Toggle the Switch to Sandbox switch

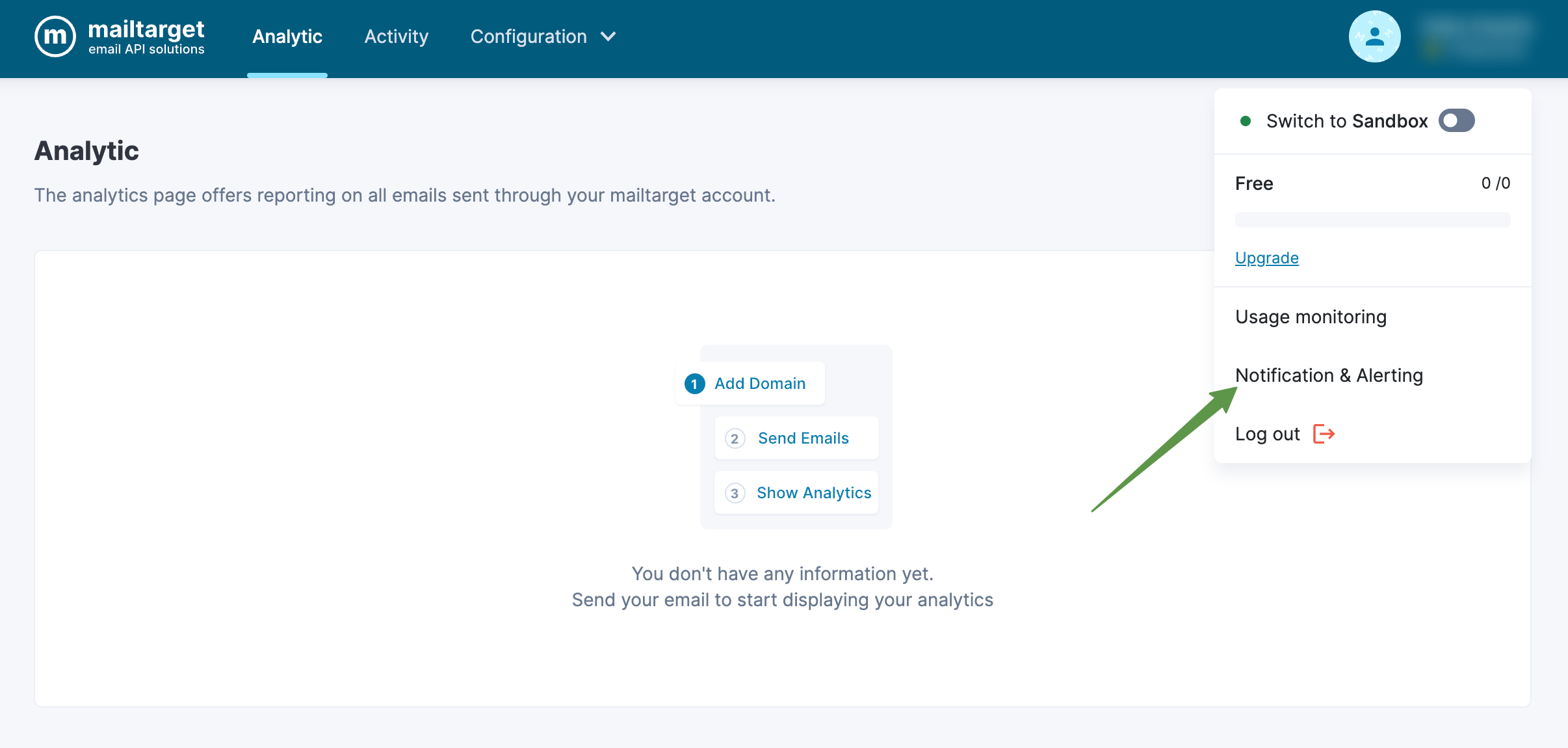click(1456, 121)
